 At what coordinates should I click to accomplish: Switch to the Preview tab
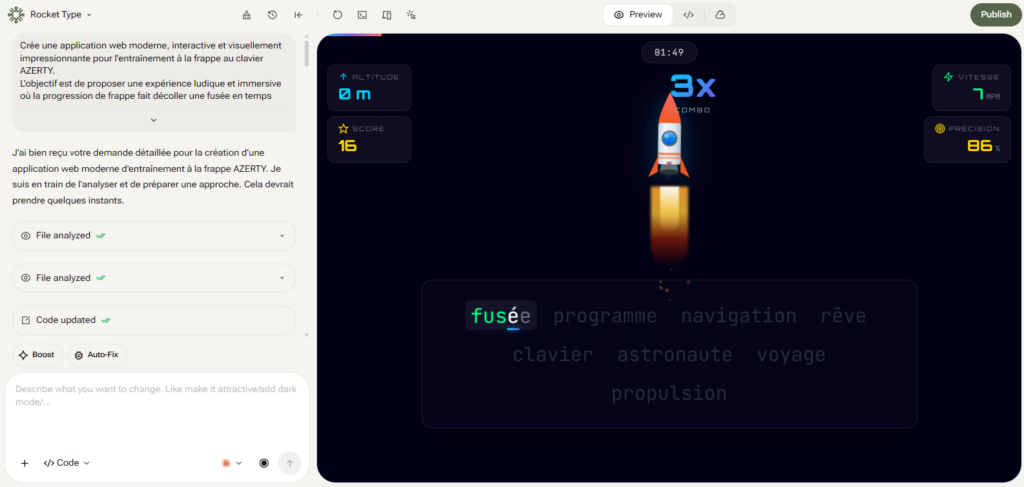click(x=638, y=14)
